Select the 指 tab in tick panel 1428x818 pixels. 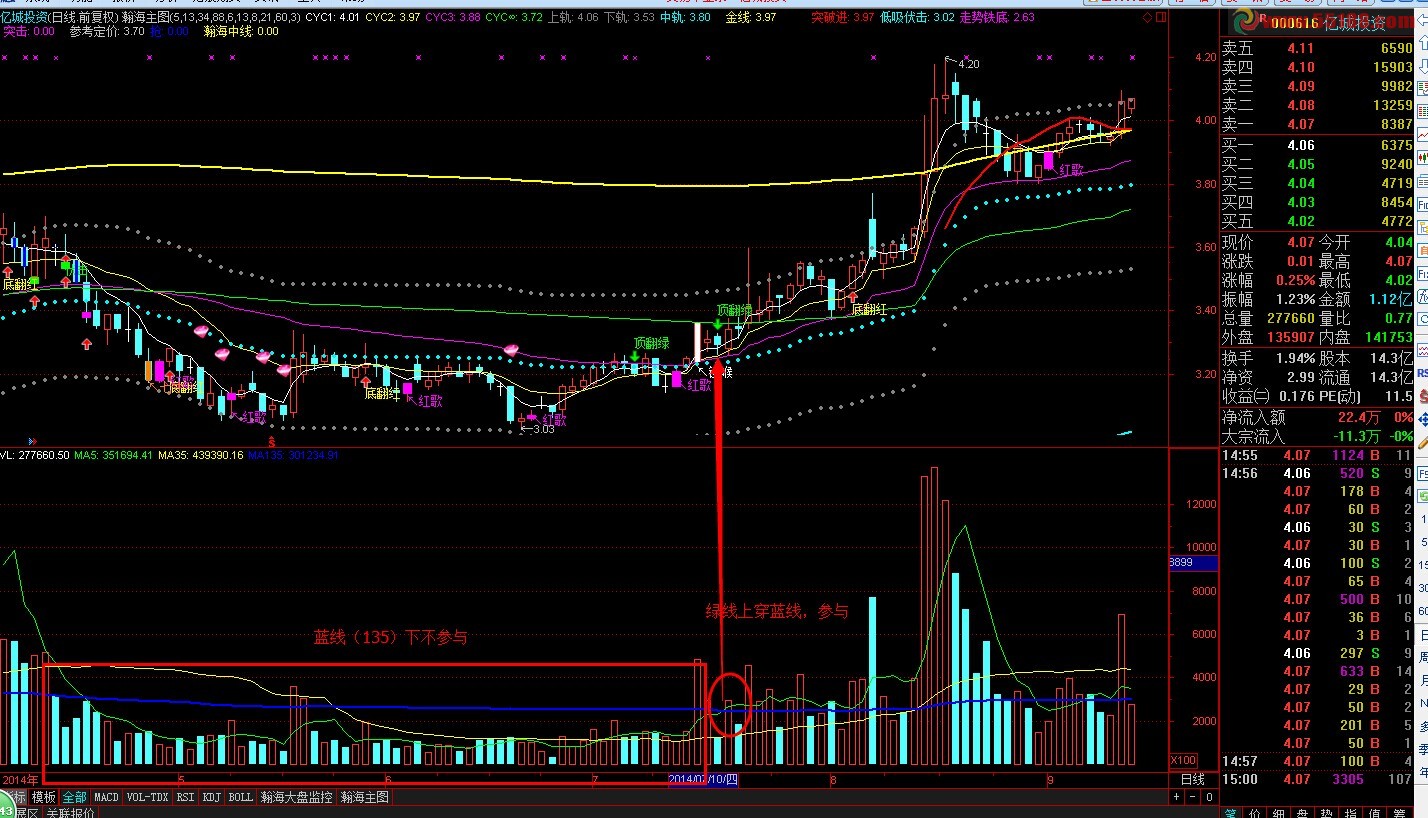[1352, 813]
